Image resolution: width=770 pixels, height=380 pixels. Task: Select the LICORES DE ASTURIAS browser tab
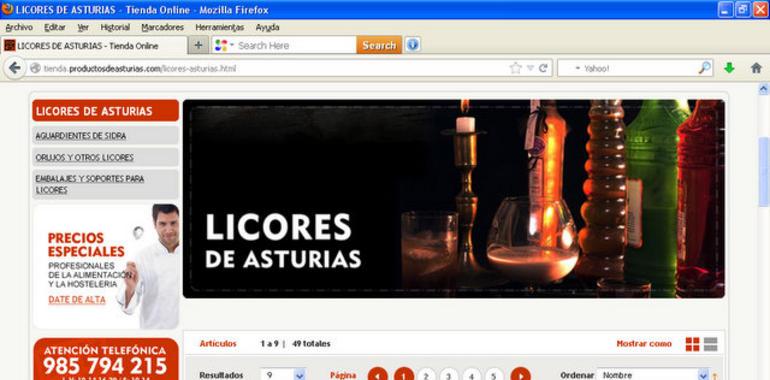[94, 46]
